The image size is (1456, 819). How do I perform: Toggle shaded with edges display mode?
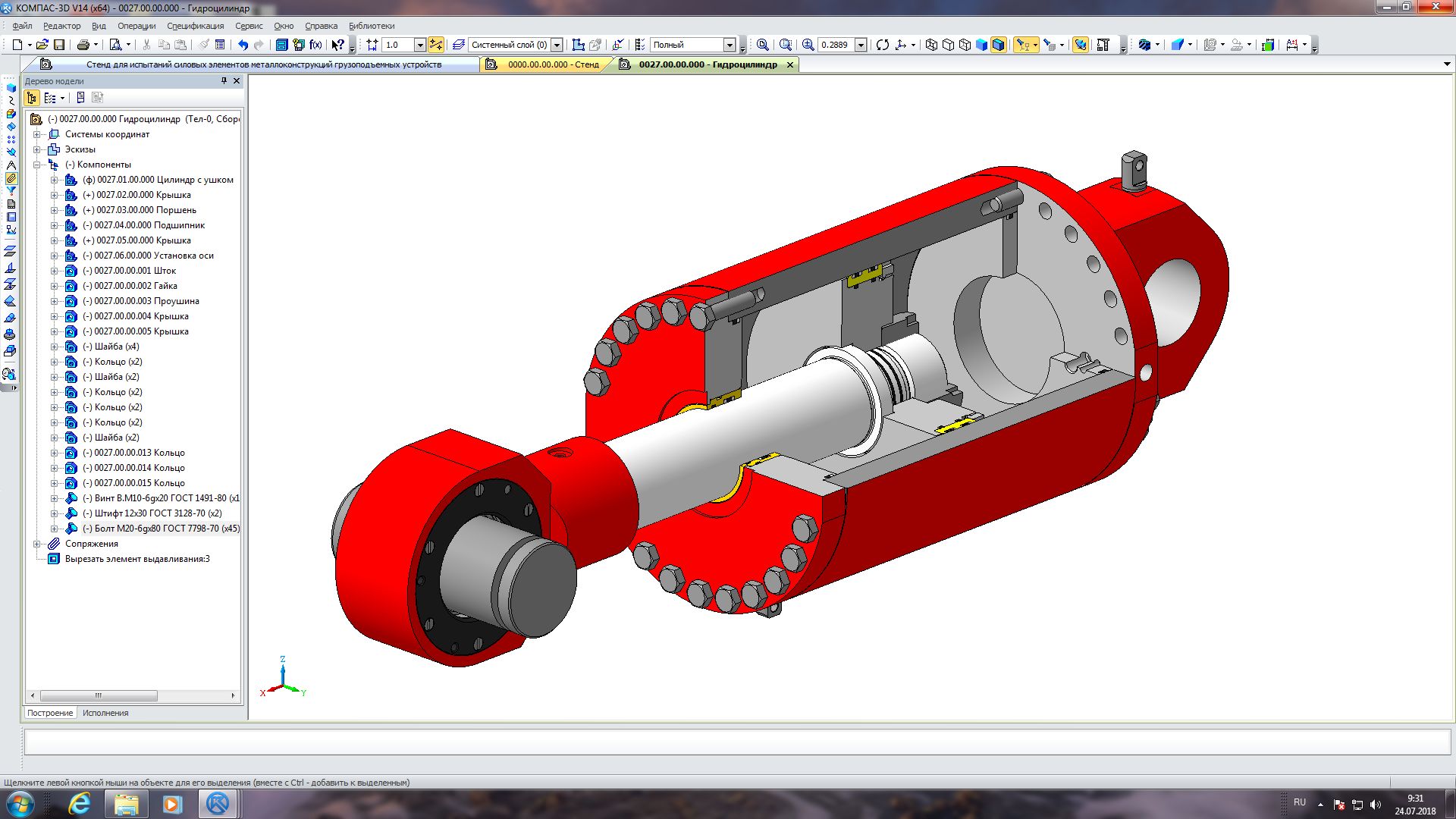[x=999, y=45]
